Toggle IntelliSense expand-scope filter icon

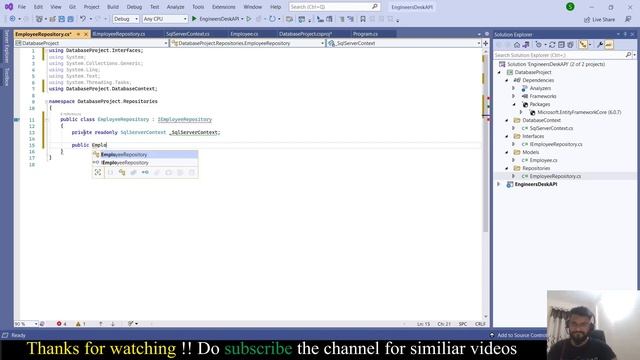(x=98, y=172)
